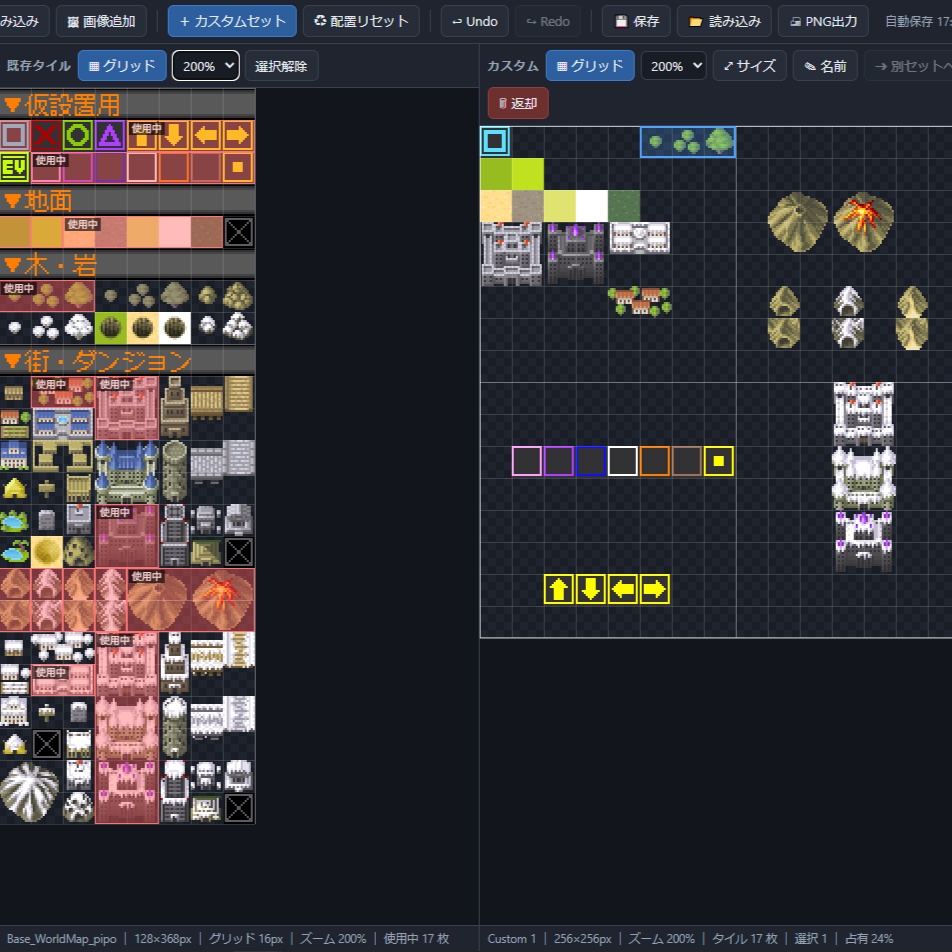Image resolution: width=952 pixels, height=952 pixels.
Task: Open the カスタム panel zoom 200% dropdown
Action: 674,66
